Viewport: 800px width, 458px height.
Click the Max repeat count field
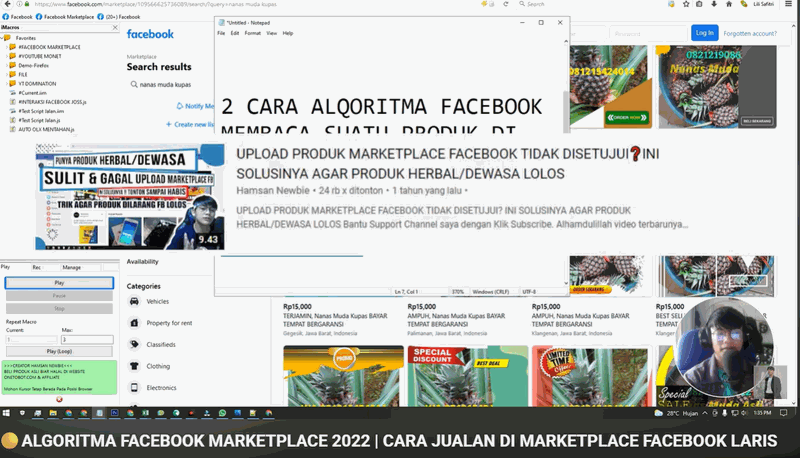[x=87, y=340]
